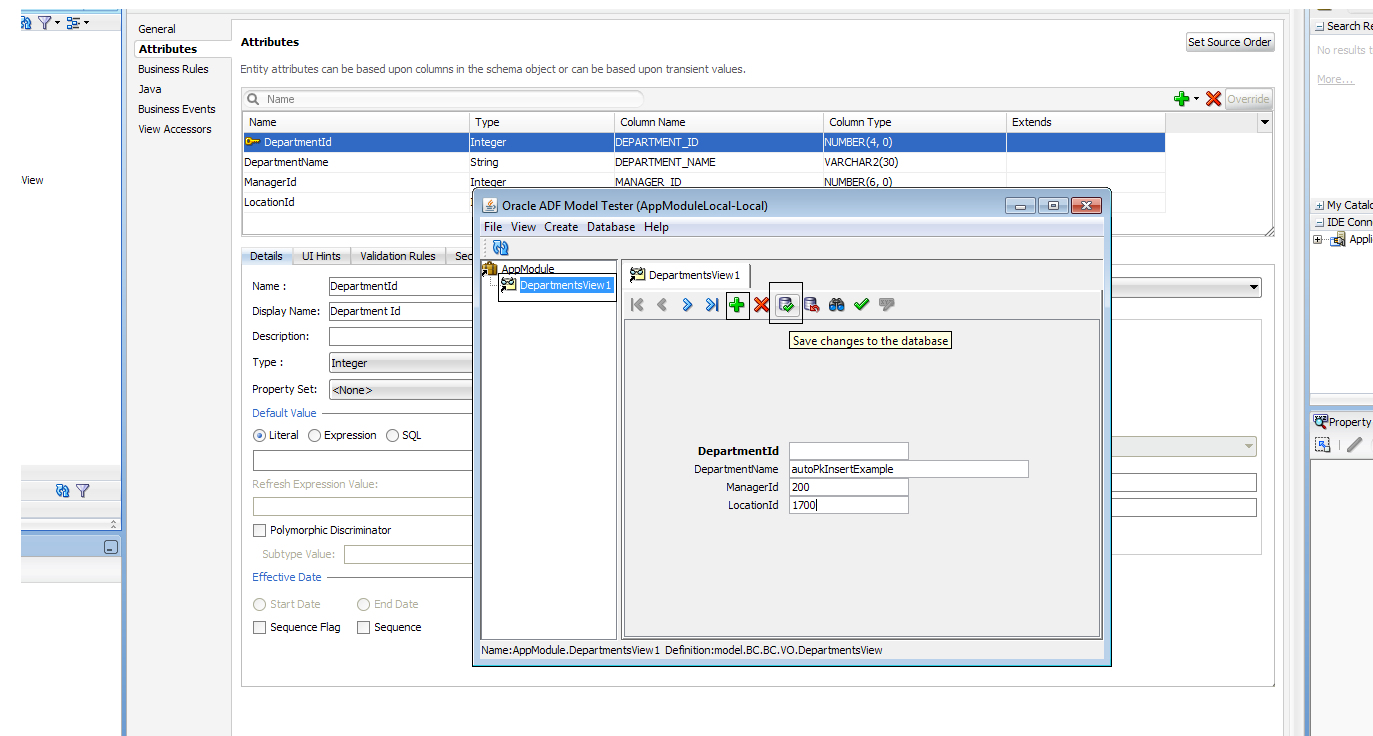This screenshot has width=1373, height=736.
Task: Click the rollback changes icon
Action: pos(811,305)
